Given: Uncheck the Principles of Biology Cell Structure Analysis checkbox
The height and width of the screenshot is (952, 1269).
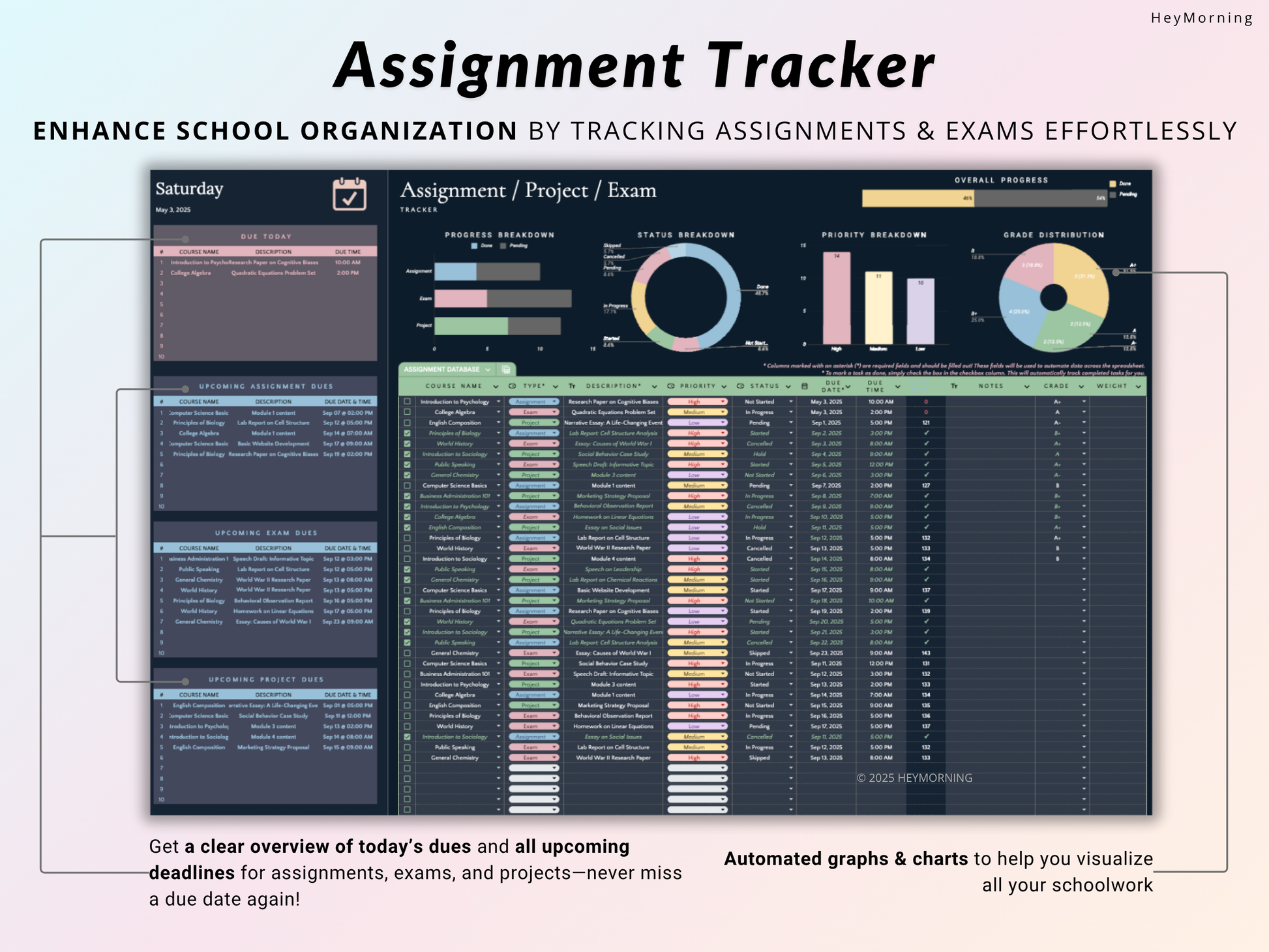Looking at the screenshot, I should click(408, 433).
